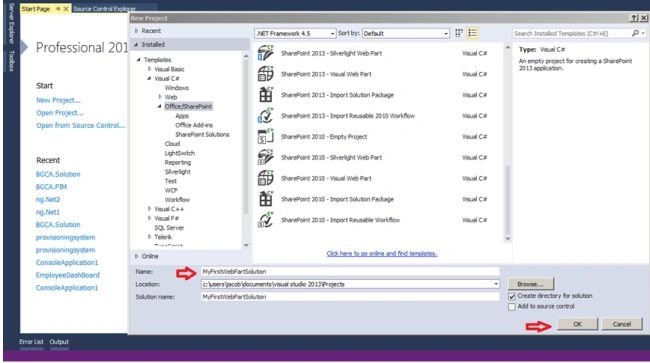Expand the Web node under Visual C#
This screenshot has width=650, height=363.
point(160,97)
